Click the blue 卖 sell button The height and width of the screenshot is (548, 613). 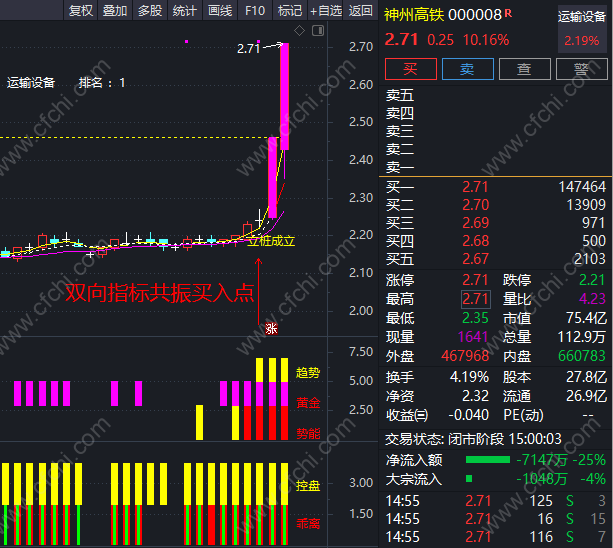click(x=468, y=69)
